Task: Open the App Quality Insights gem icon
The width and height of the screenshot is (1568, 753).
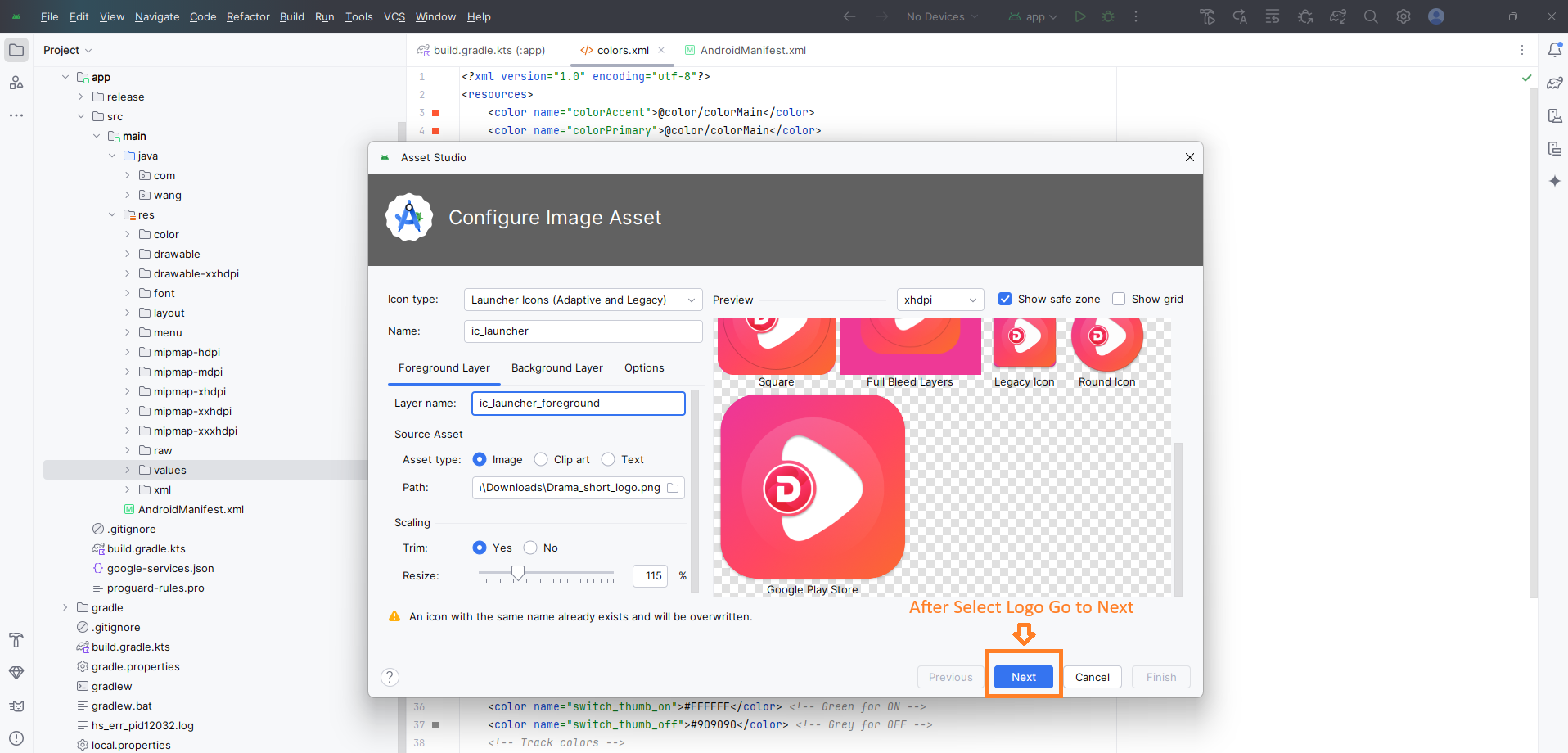Action: (16, 673)
